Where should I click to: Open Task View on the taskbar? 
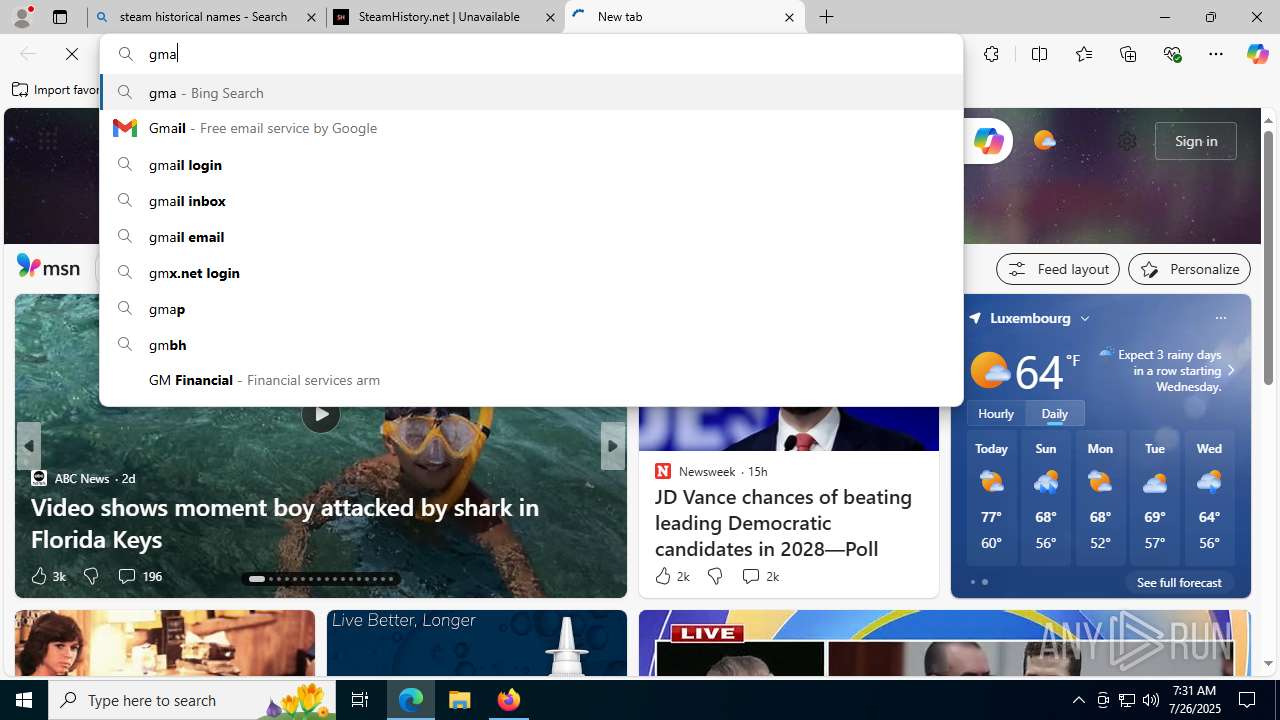[x=360, y=700]
